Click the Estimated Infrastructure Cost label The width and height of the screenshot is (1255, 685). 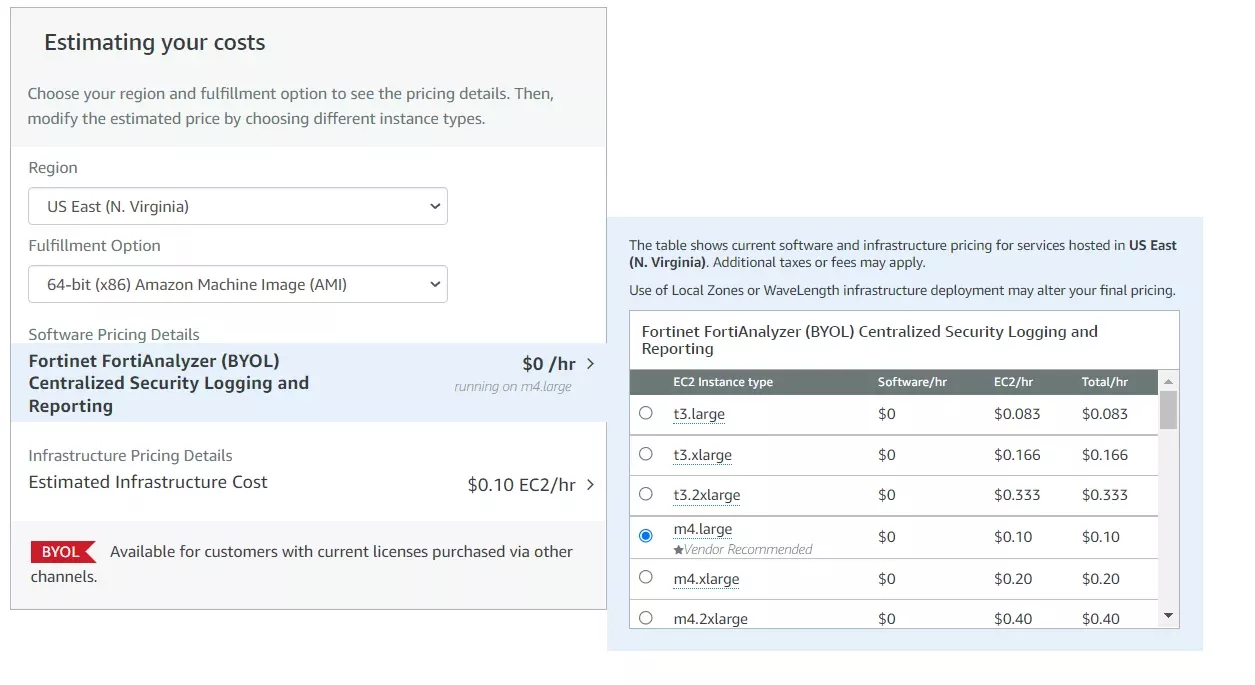pyautogui.click(x=148, y=482)
